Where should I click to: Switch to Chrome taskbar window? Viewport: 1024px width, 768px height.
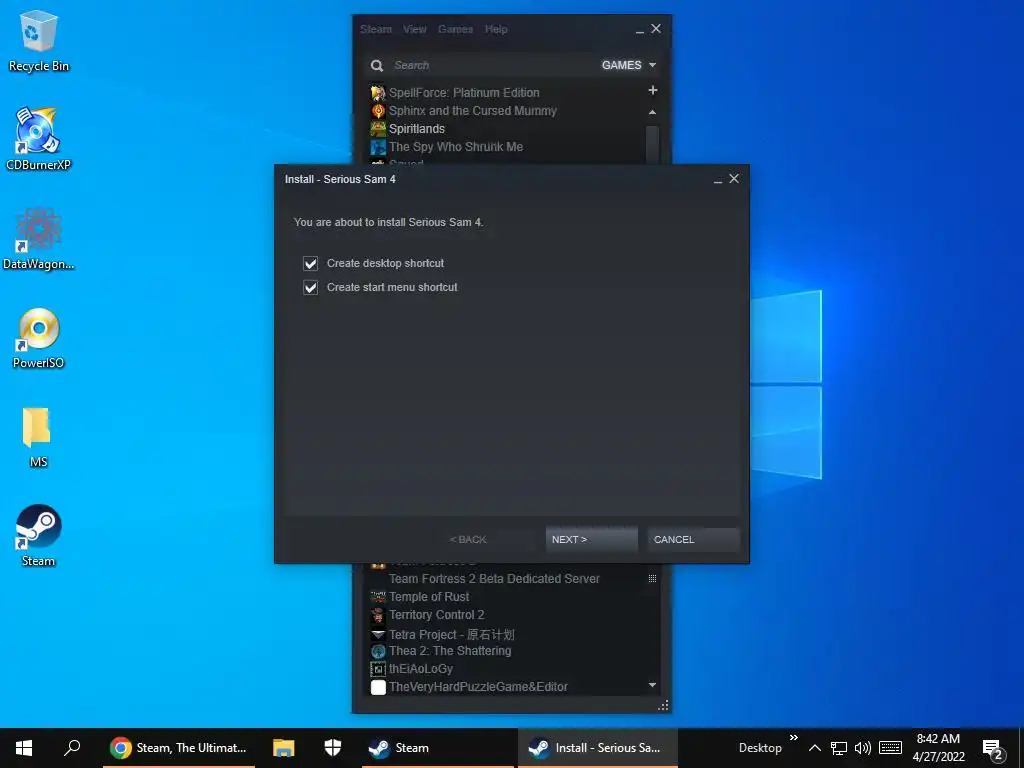(x=178, y=748)
